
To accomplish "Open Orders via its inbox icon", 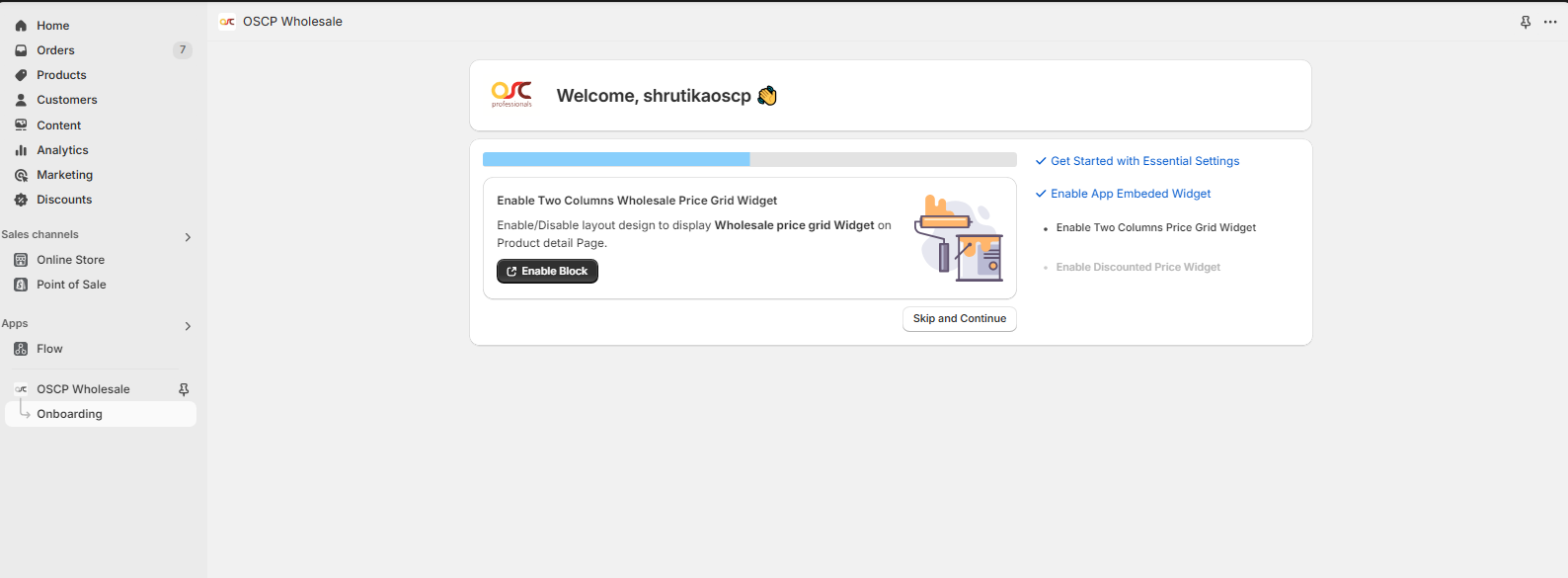I will click(21, 50).
